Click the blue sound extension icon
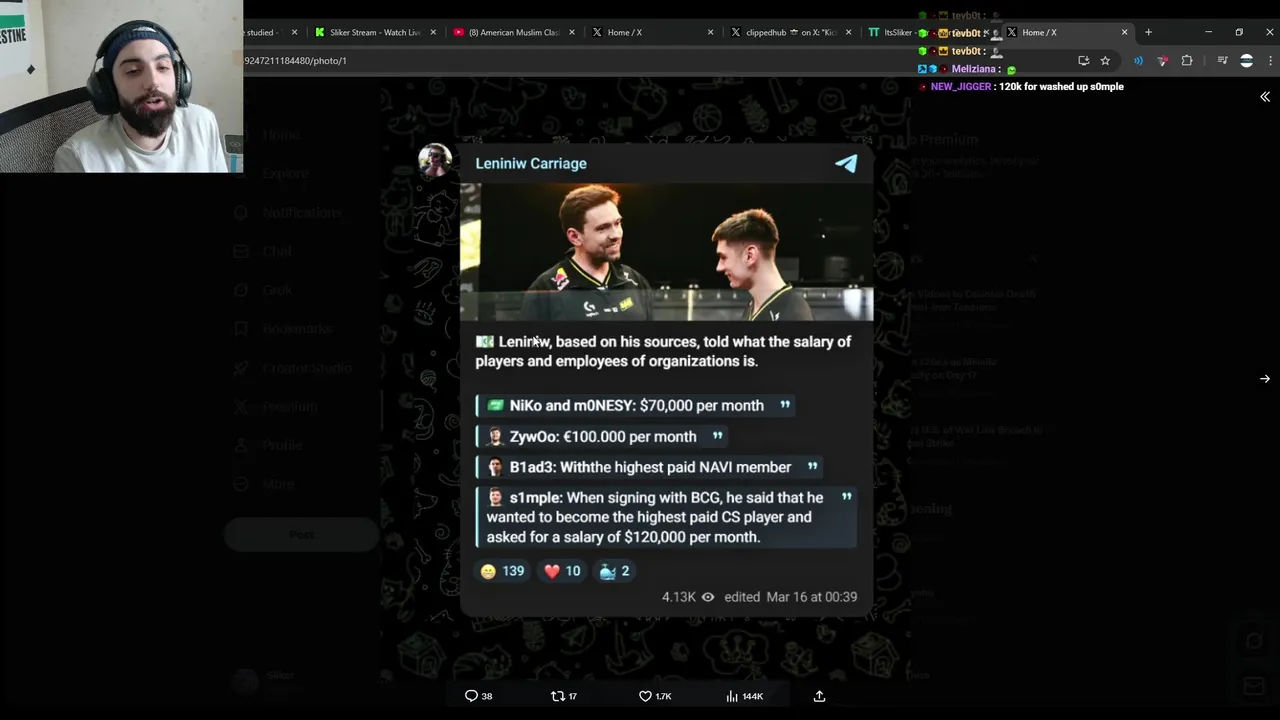 pos(1138,61)
